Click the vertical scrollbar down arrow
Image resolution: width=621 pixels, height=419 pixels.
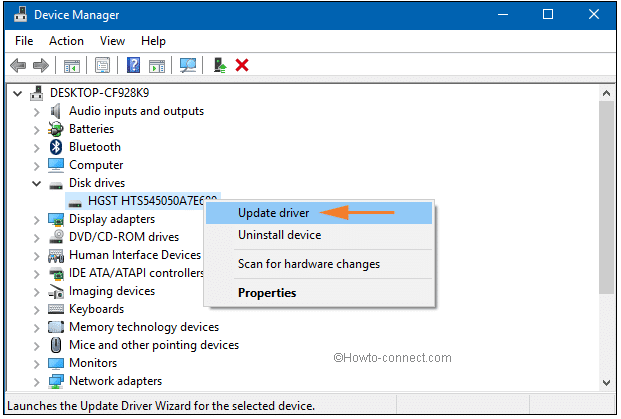pos(607,382)
